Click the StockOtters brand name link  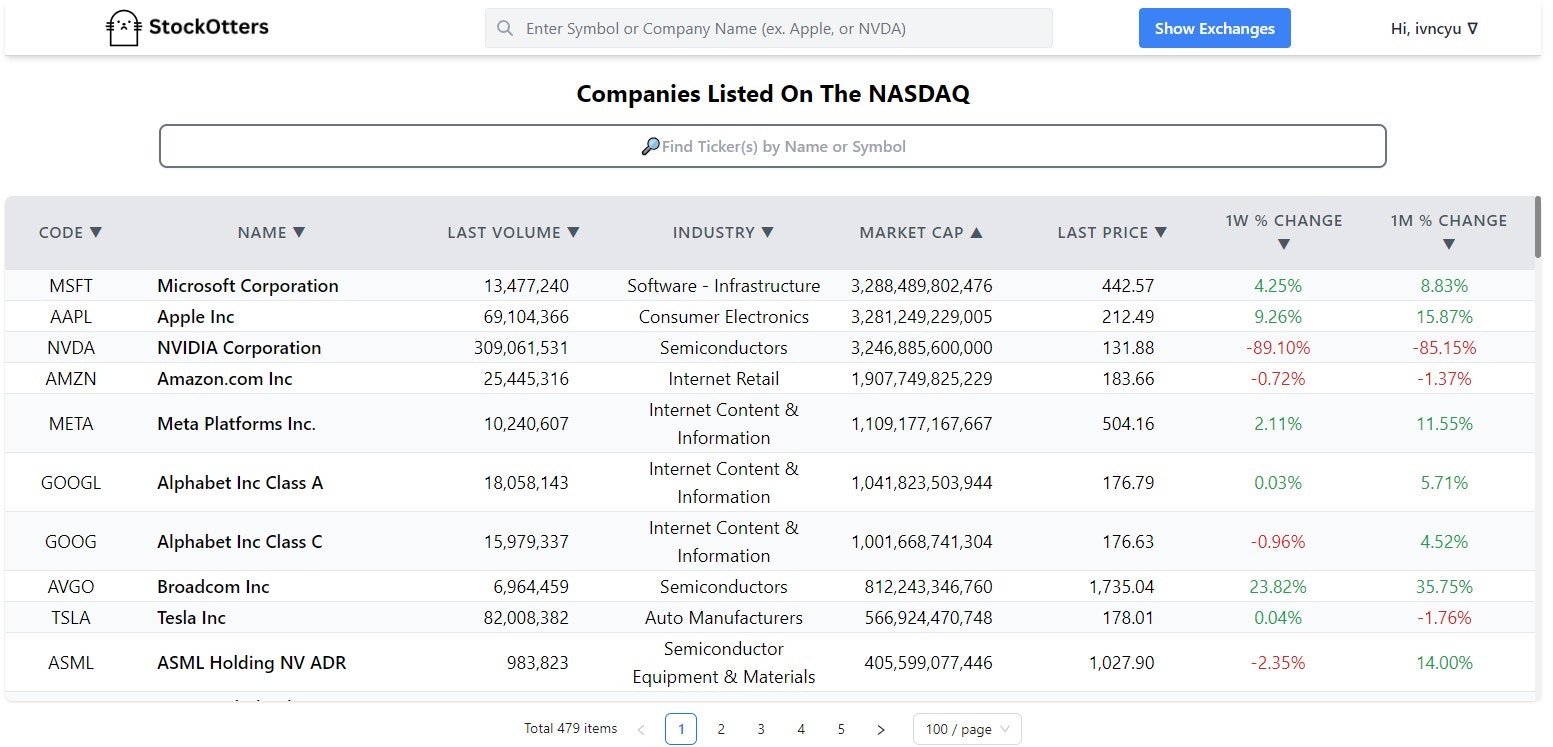click(209, 27)
